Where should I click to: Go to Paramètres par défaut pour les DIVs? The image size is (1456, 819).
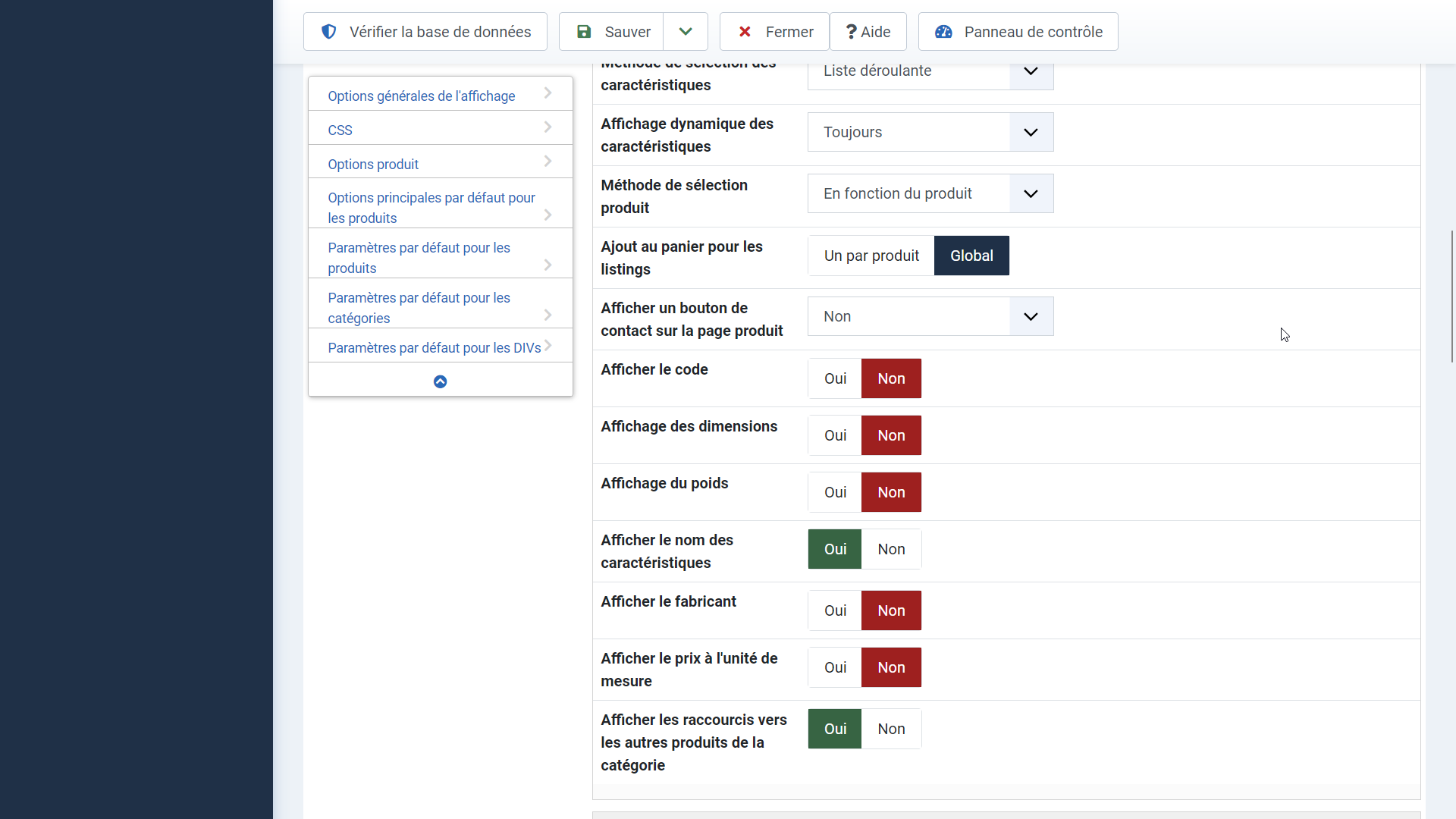(434, 348)
